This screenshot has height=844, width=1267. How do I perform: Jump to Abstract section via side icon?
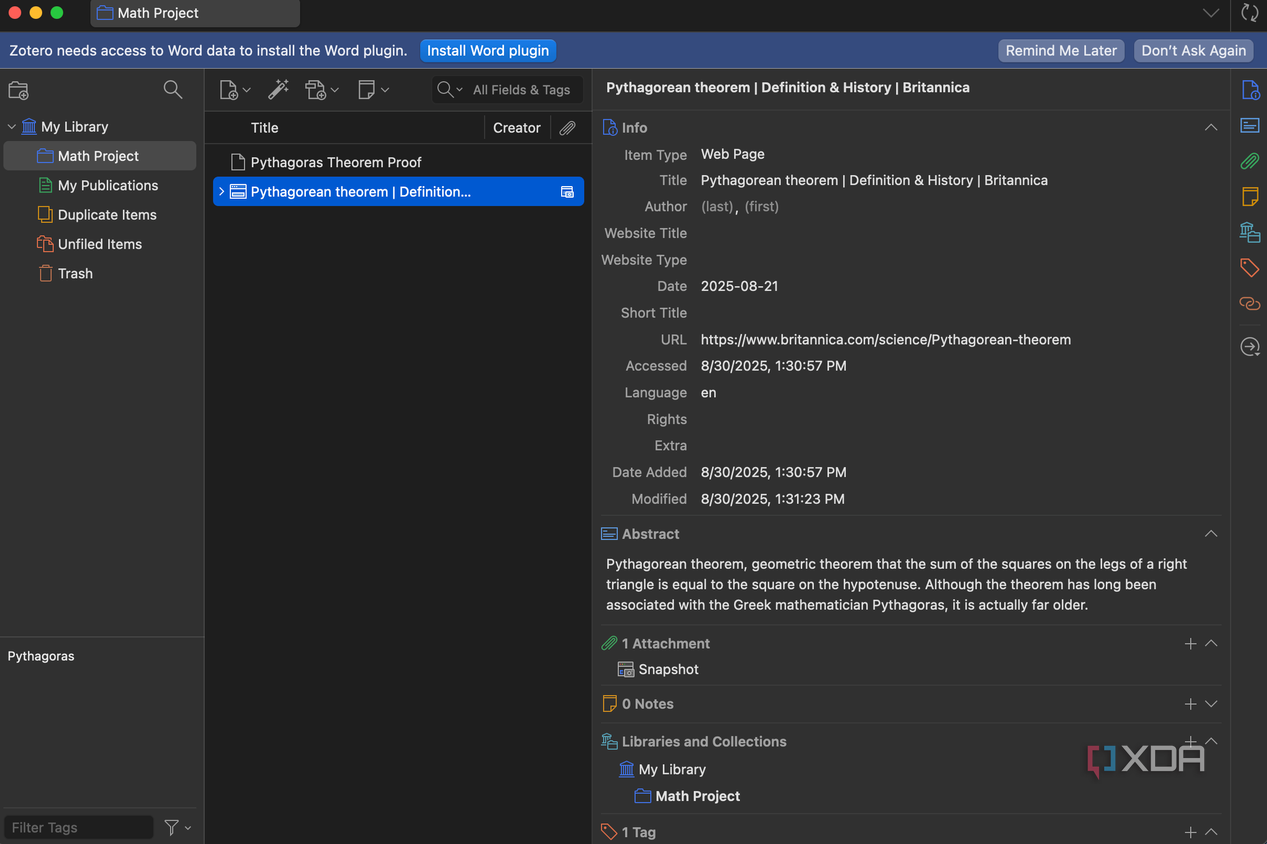(1250, 126)
